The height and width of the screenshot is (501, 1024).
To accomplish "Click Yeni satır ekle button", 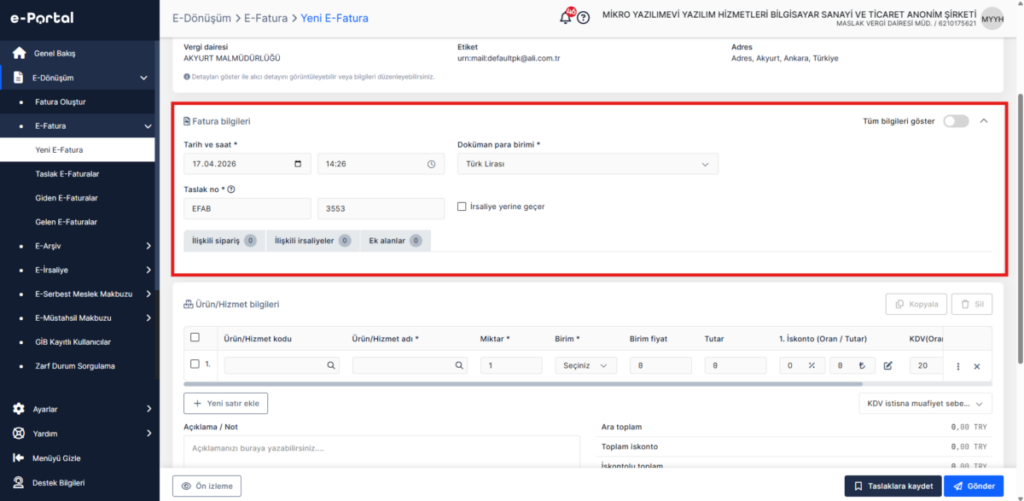I will coord(226,404).
